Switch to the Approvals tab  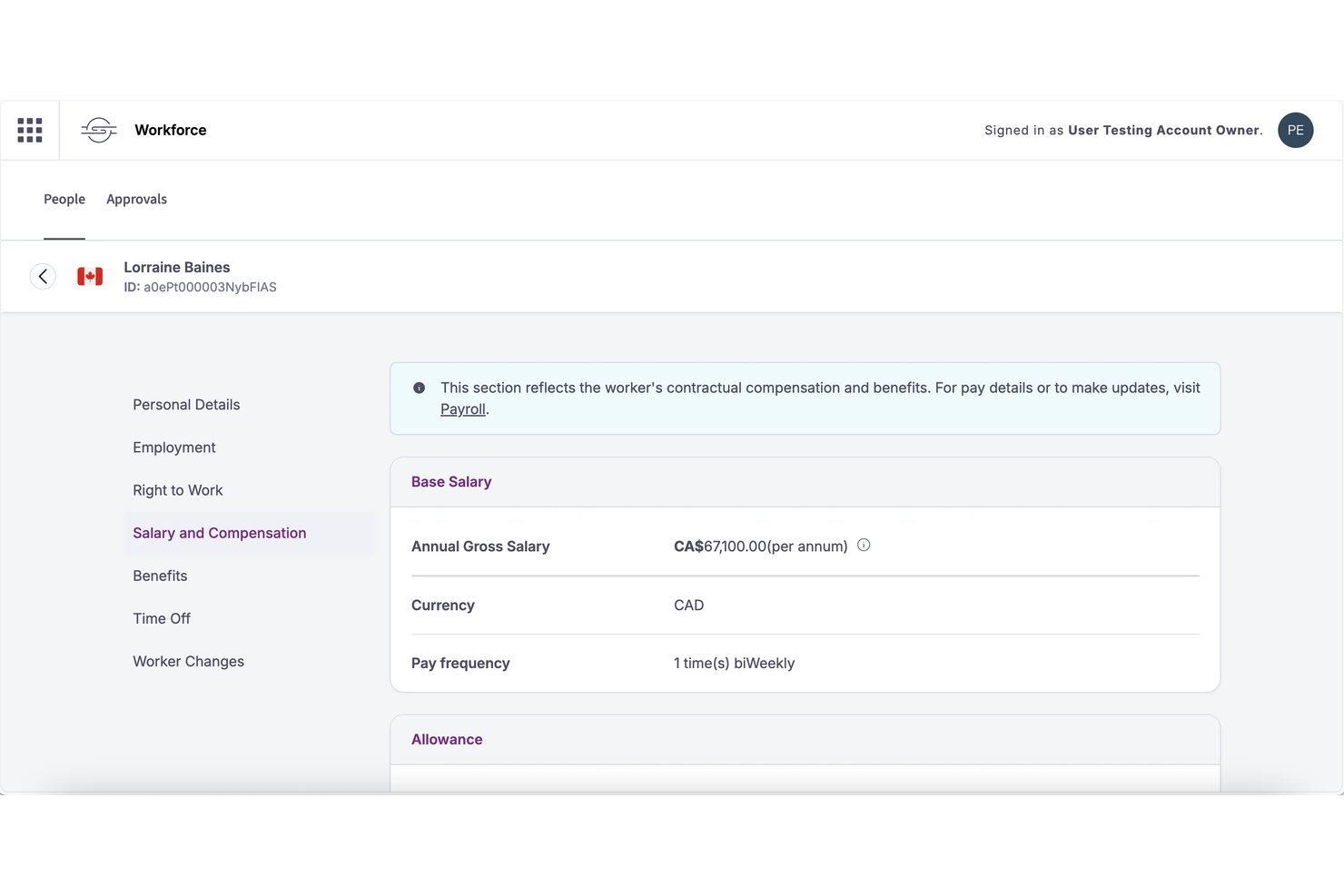pos(136,199)
